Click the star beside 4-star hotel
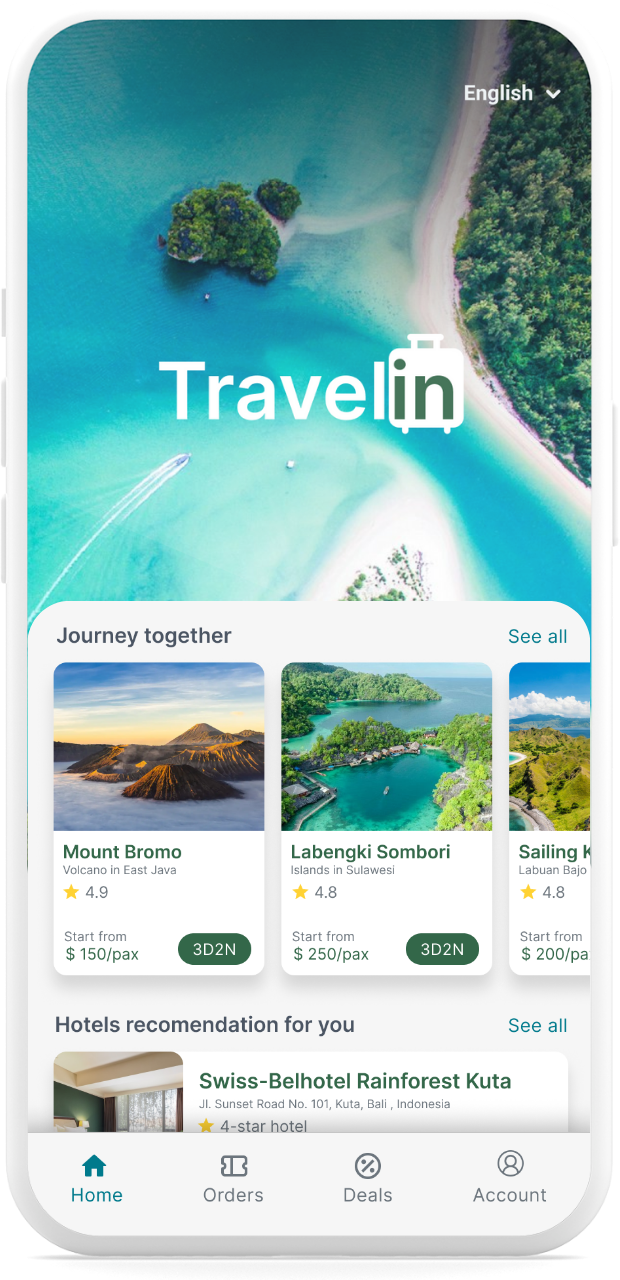 207,1126
